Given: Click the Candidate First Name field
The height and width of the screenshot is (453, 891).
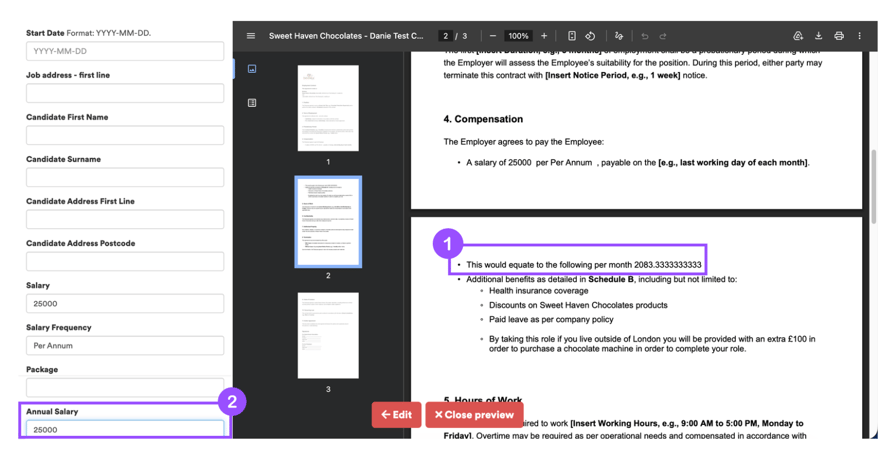Looking at the screenshot, I should click(125, 135).
